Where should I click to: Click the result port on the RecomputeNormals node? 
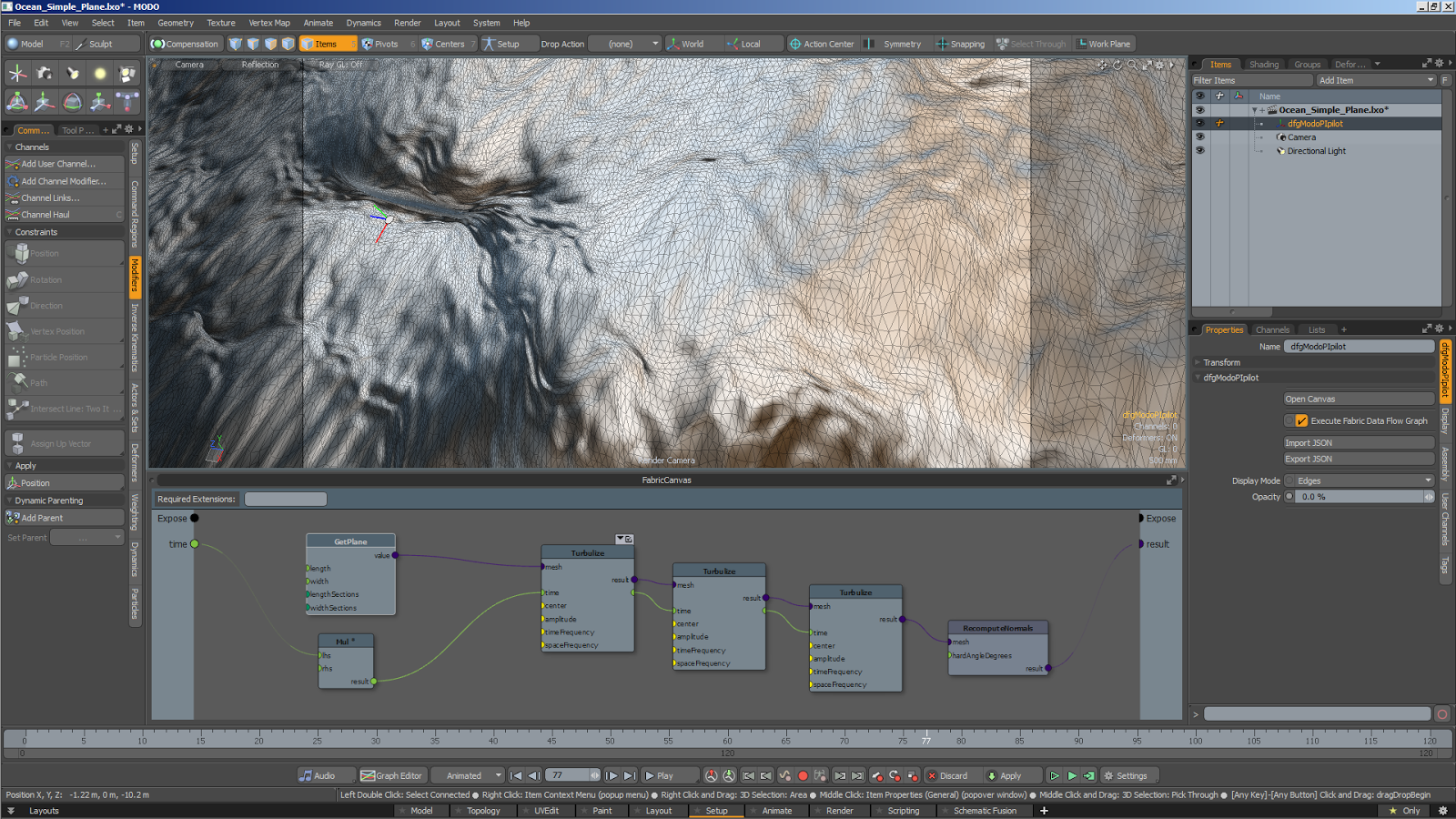1048,668
